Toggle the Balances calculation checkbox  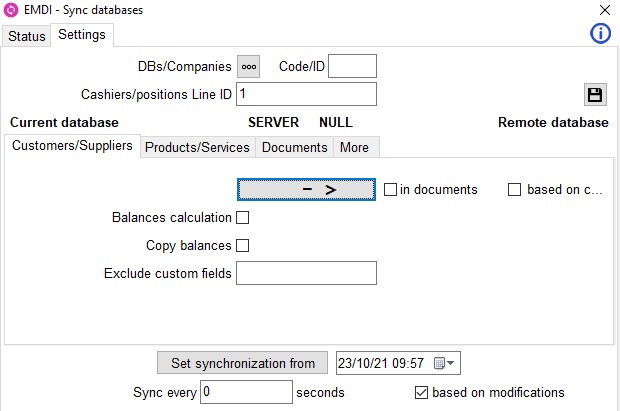tap(242, 218)
